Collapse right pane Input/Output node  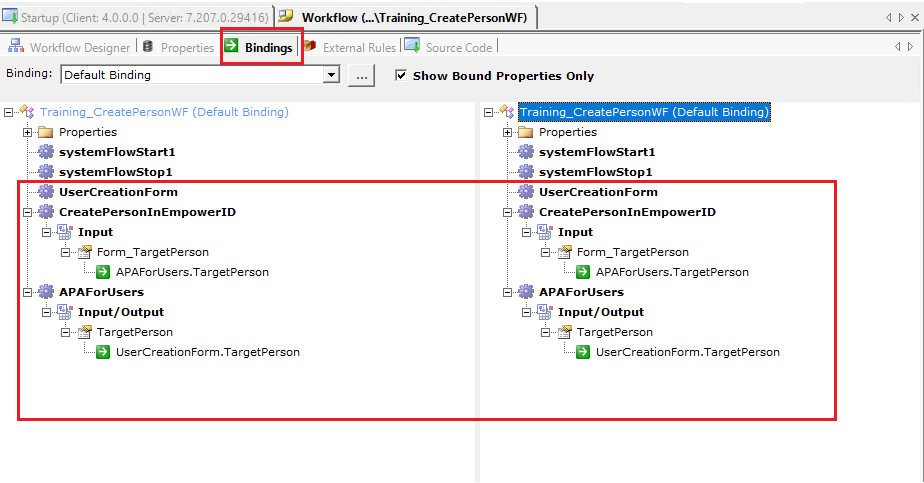coord(526,312)
